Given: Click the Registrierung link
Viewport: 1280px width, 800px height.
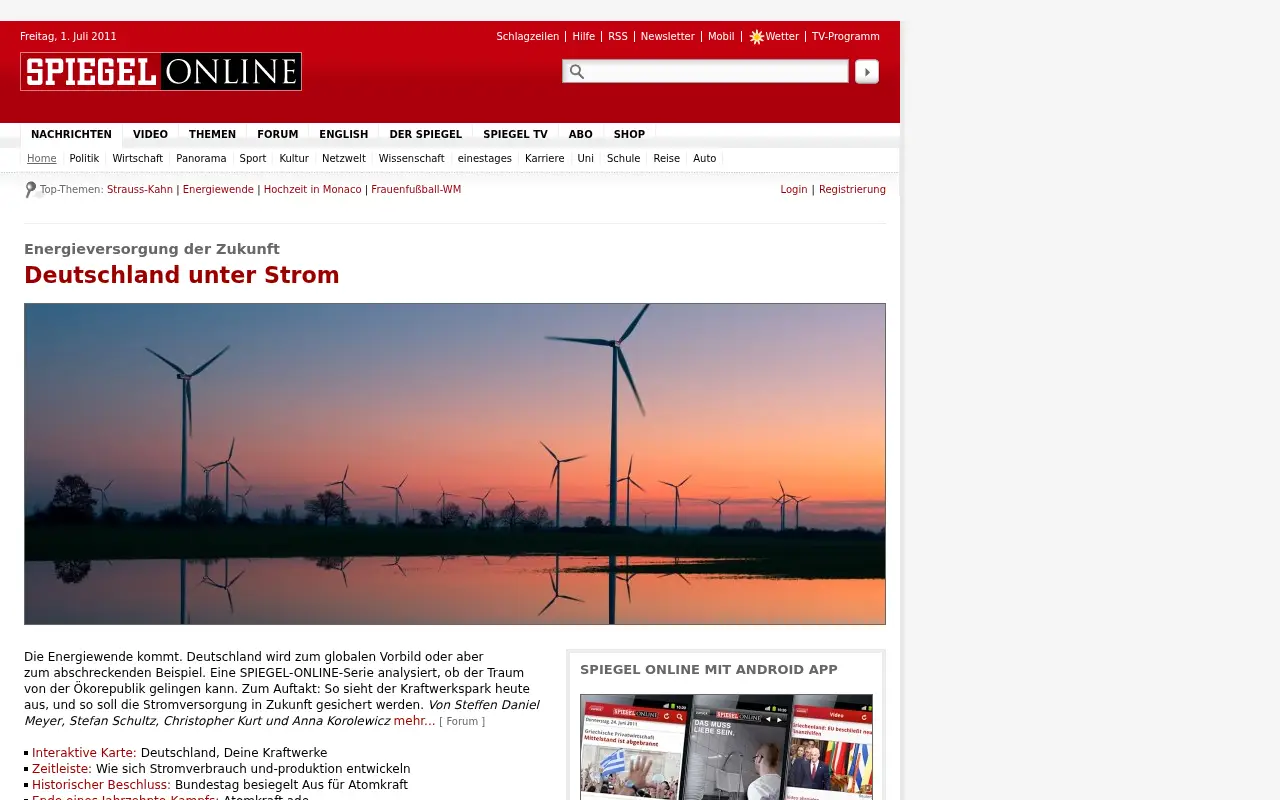Looking at the screenshot, I should [x=852, y=190].
